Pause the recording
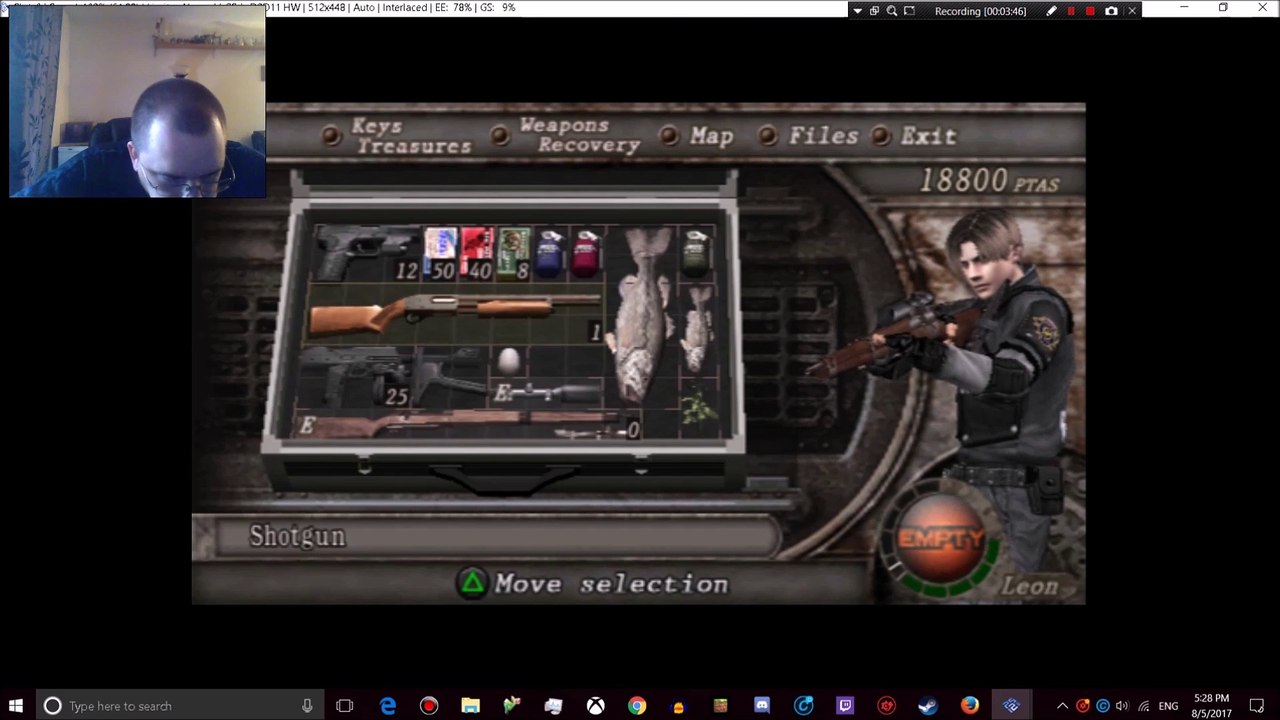Viewport: 1280px width, 720px height. click(x=1071, y=11)
